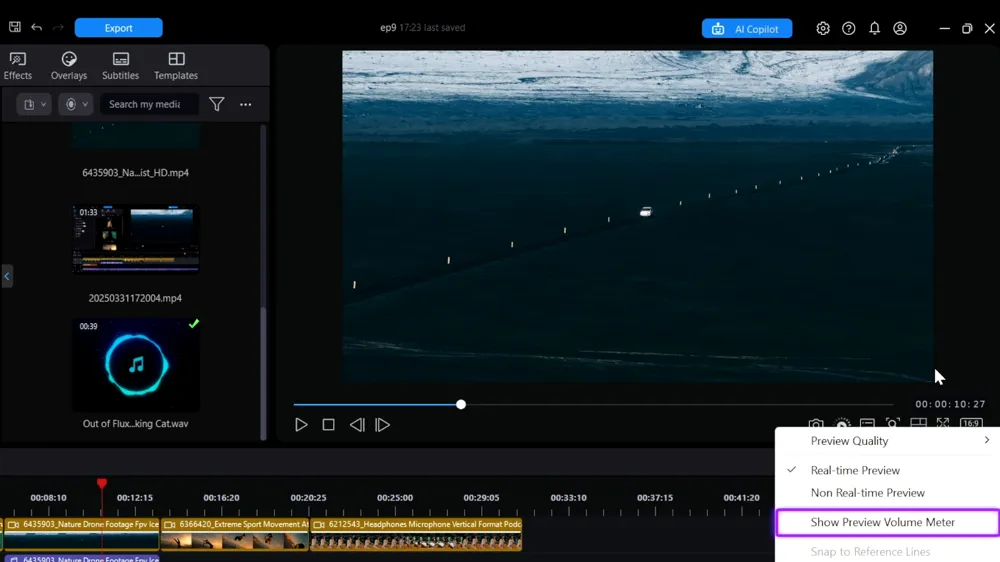Save the project with the disk icon
This screenshot has height=562, width=1000.
(15, 27)
